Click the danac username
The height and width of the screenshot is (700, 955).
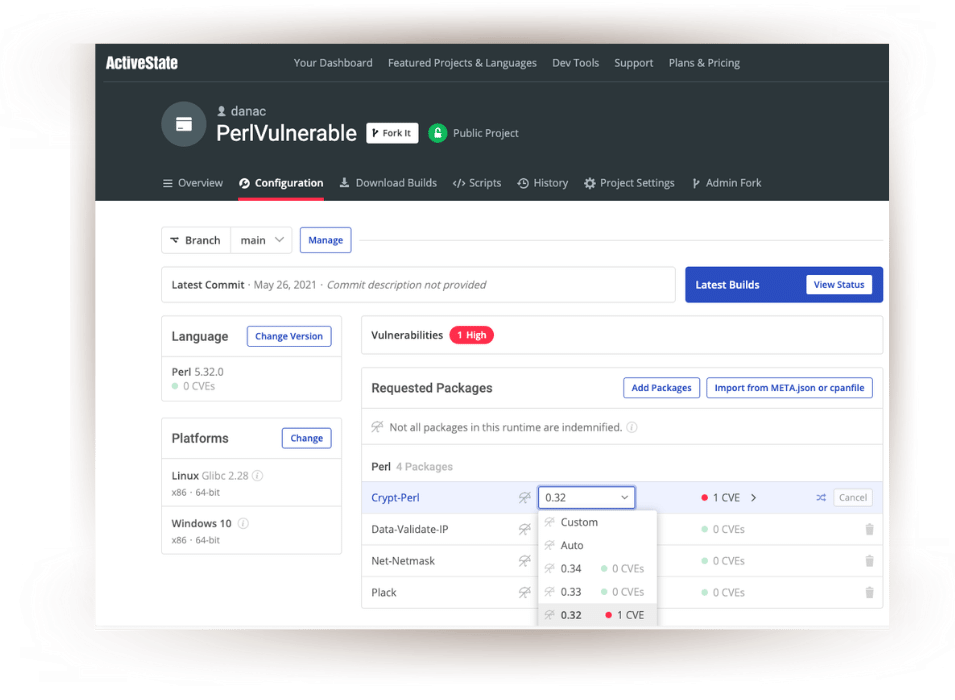[x=248, y=111]
